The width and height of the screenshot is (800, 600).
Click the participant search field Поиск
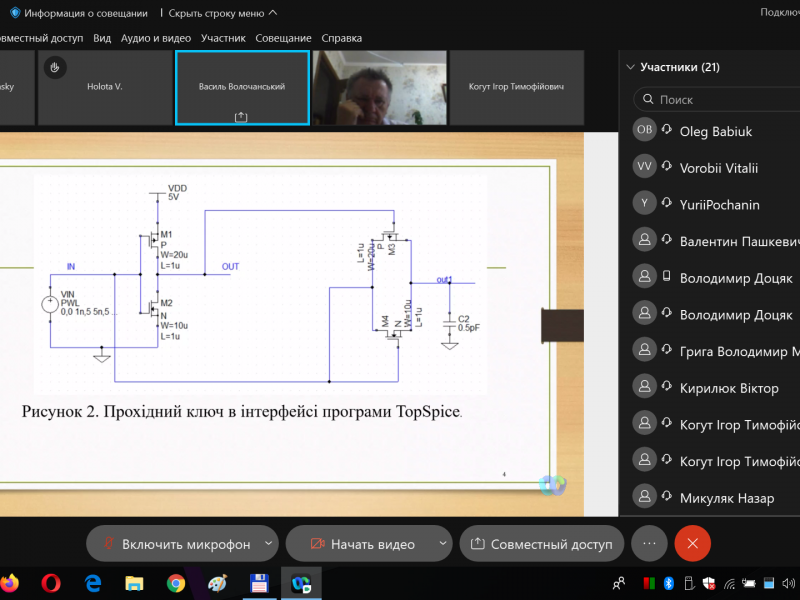pyautogui.click(x=720, y=100)
